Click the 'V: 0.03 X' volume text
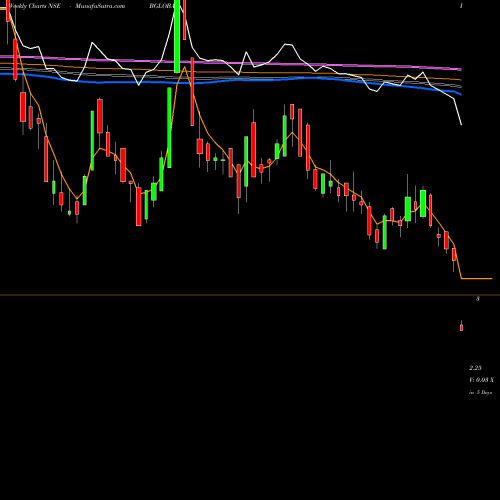The height and width of the screenshot is (500, 500). click(481, 380)
